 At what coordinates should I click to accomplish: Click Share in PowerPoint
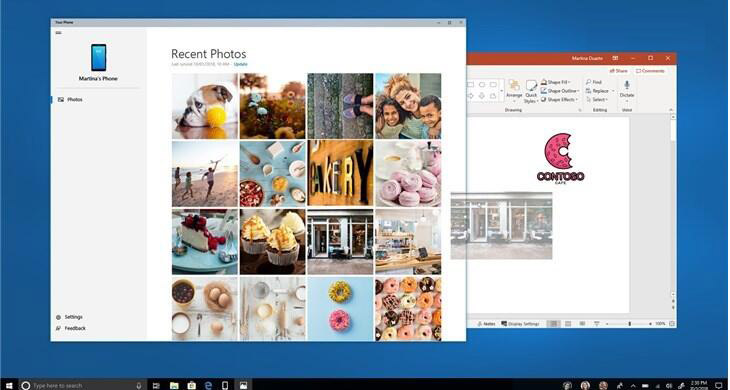[618, 71]
